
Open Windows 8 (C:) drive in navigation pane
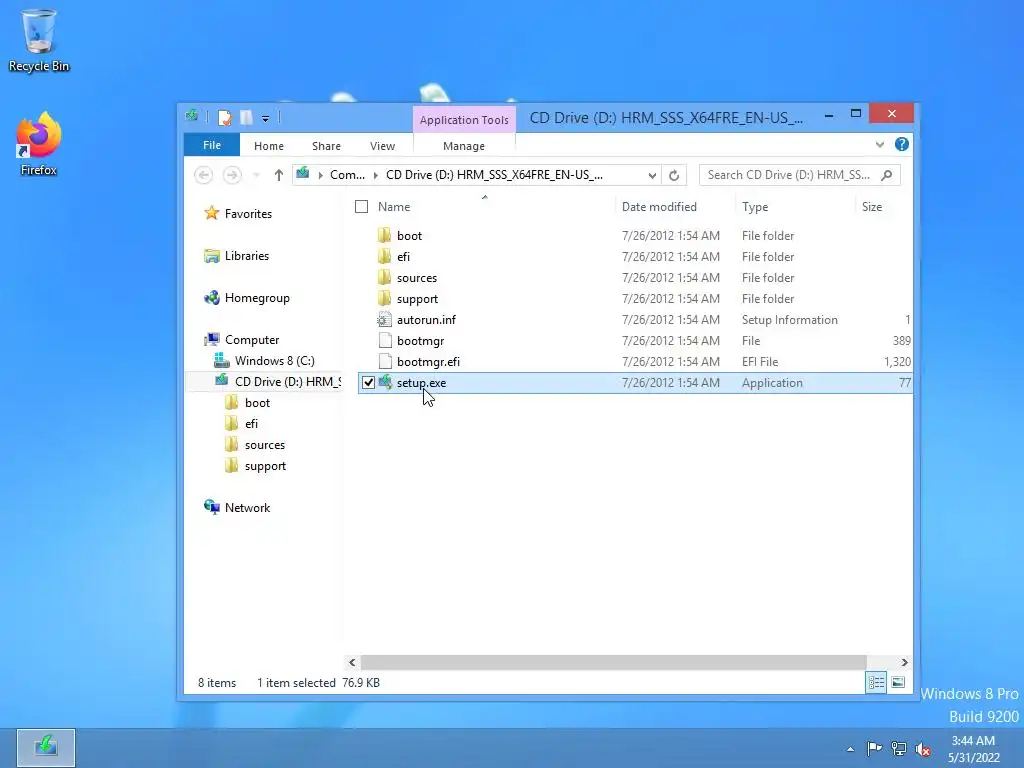coord(274,360)
